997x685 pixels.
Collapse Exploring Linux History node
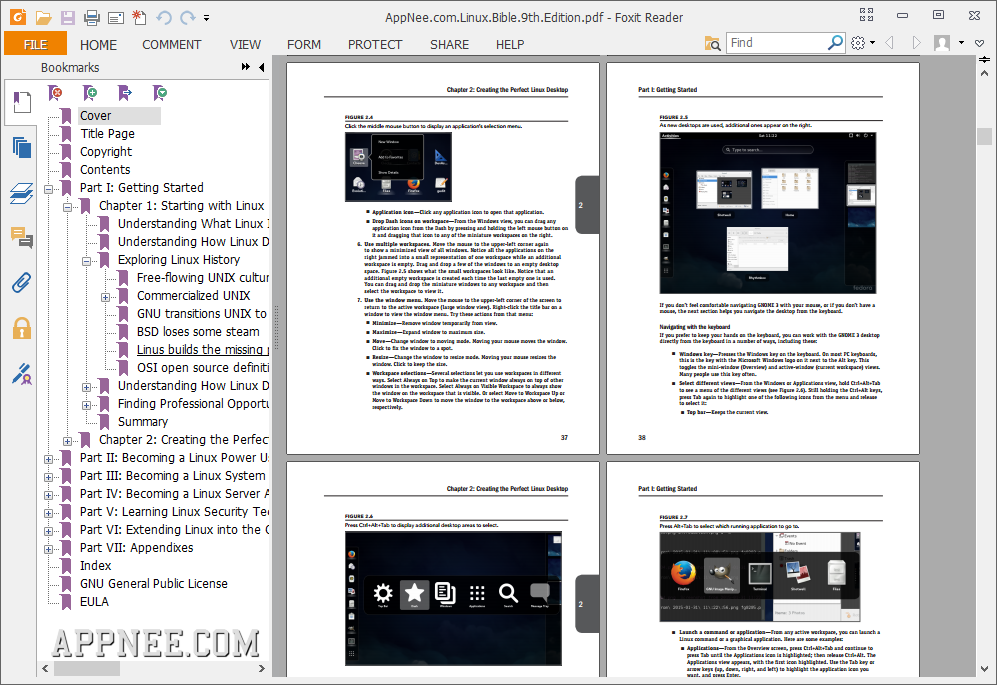click(x=86, y=261)
